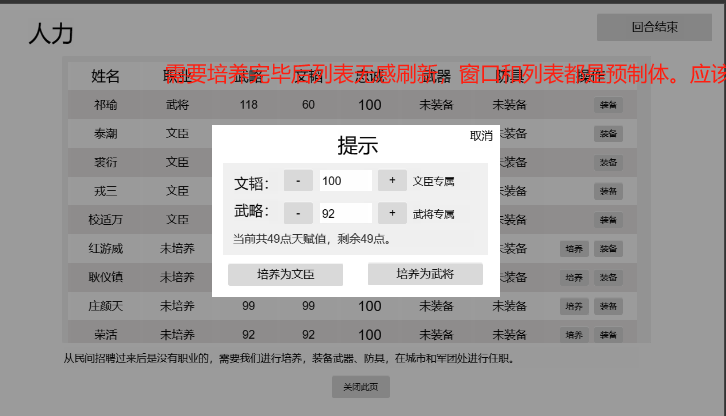Click 培养 button in 荣活 row
This screenshot has height=416, width=726.
coord(574,335)
